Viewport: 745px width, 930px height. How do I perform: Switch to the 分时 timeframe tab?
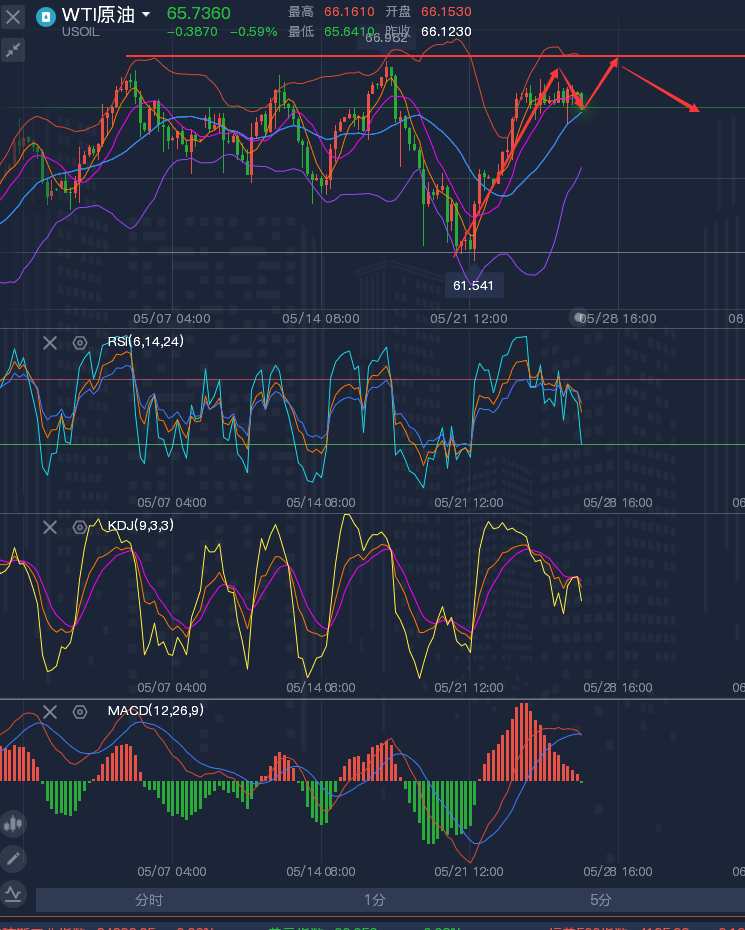point(149,900)
